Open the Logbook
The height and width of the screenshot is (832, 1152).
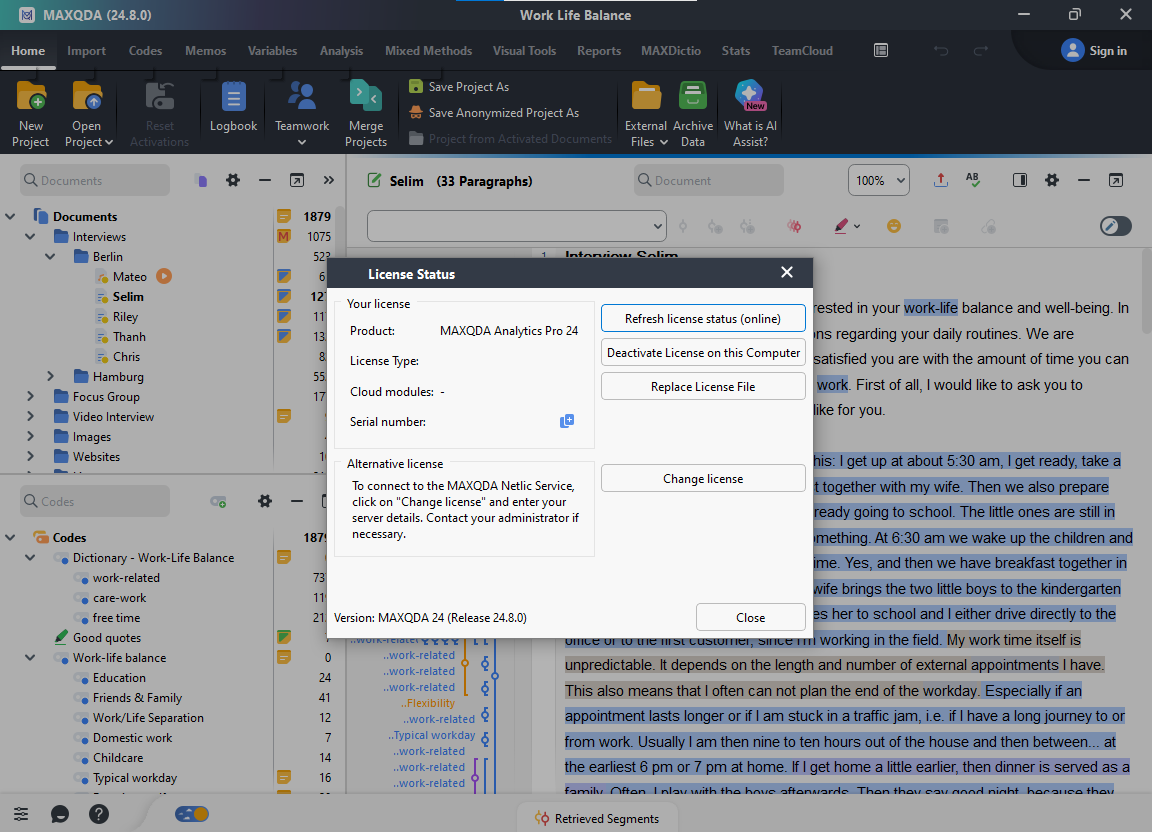click(x=233, y=107)
